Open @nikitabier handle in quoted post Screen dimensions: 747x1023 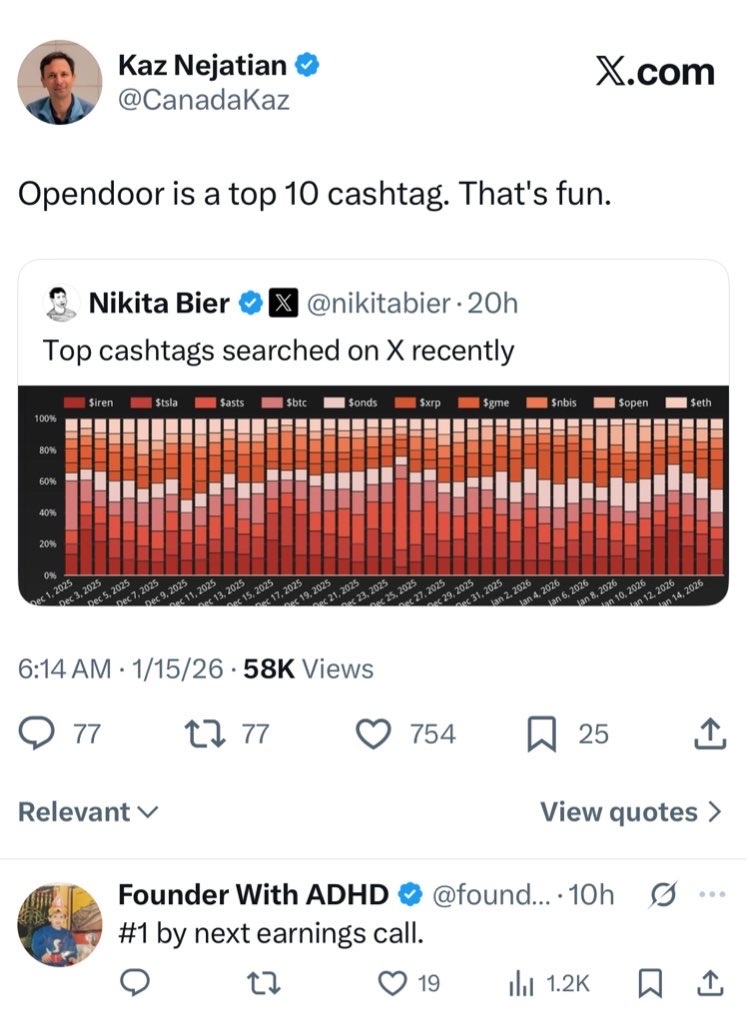click(x=378, y=303)
